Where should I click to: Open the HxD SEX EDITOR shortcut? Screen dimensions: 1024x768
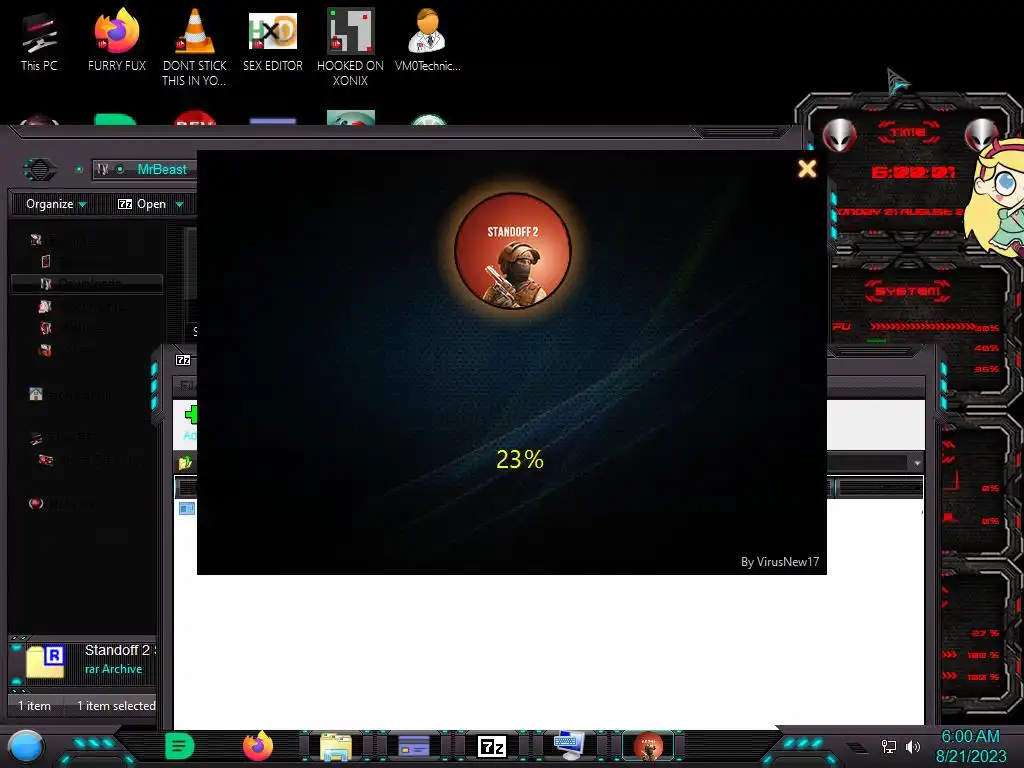pyautogui.click(x=273, y=40)
